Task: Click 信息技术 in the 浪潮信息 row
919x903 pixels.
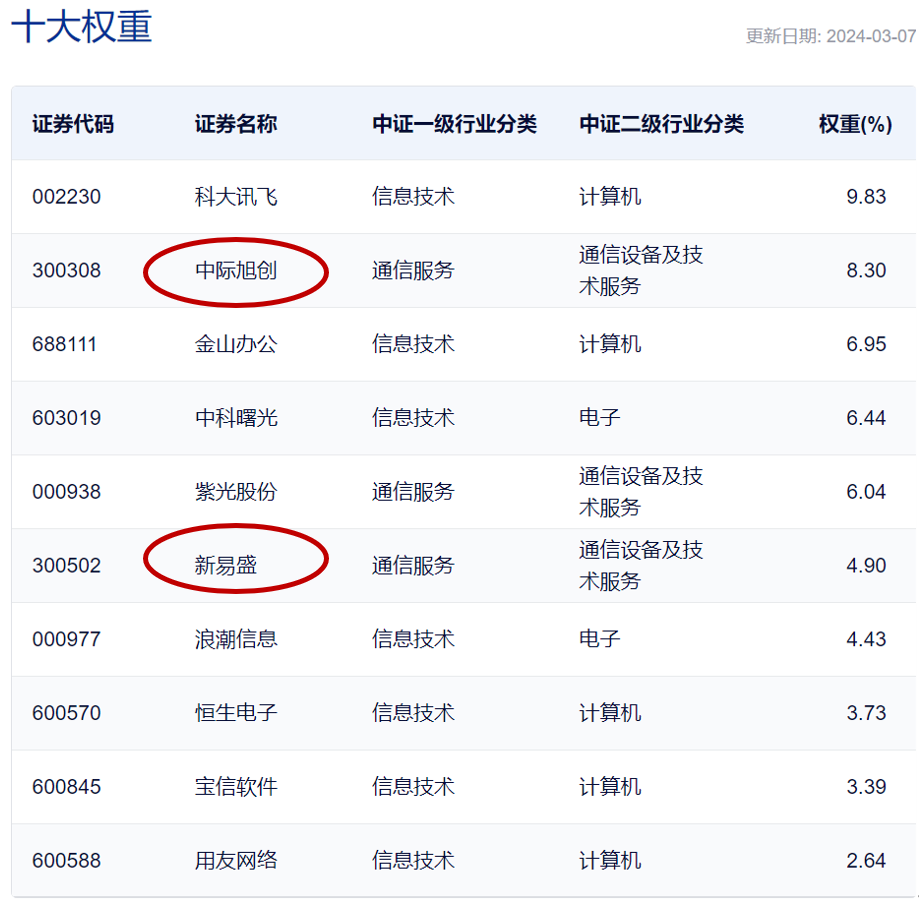Action: coord(413,639)
